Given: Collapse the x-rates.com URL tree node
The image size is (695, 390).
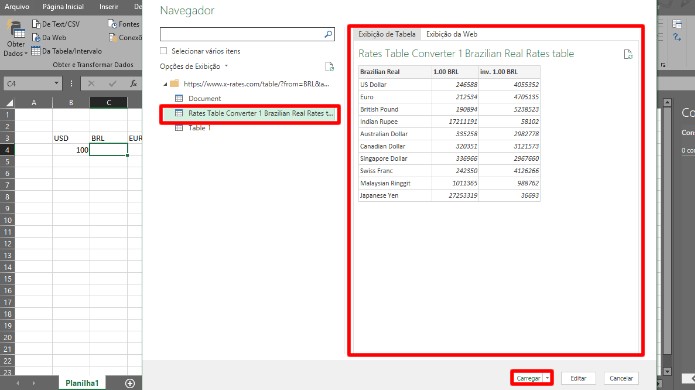Looking at the screenshot, I should click(165, 84).
